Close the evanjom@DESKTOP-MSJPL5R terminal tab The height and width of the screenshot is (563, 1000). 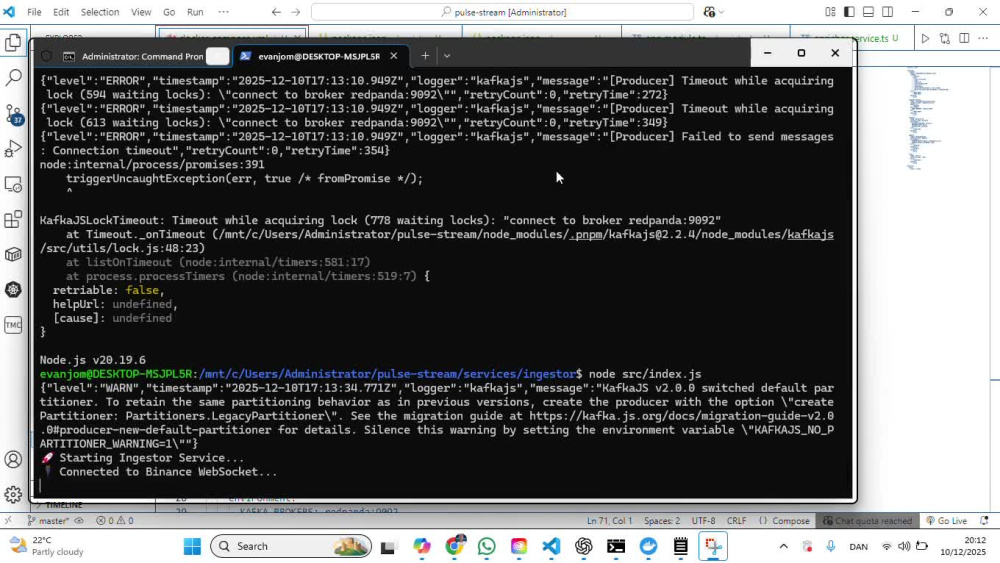393,56
